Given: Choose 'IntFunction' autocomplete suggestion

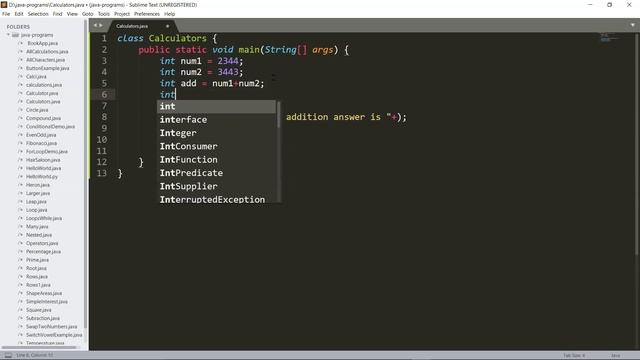Looking at the screenshot, I should tap(216, 160).
